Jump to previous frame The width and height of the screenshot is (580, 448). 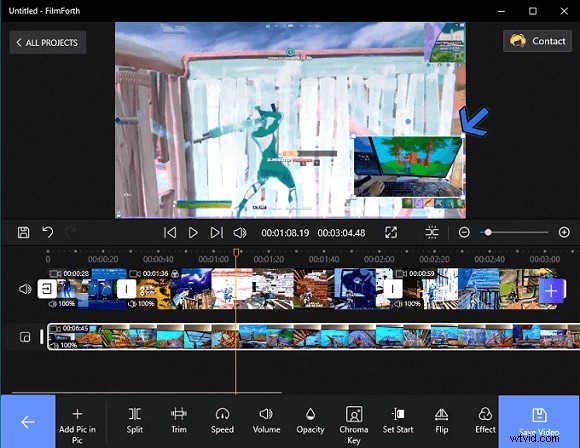tap(170, 233)
